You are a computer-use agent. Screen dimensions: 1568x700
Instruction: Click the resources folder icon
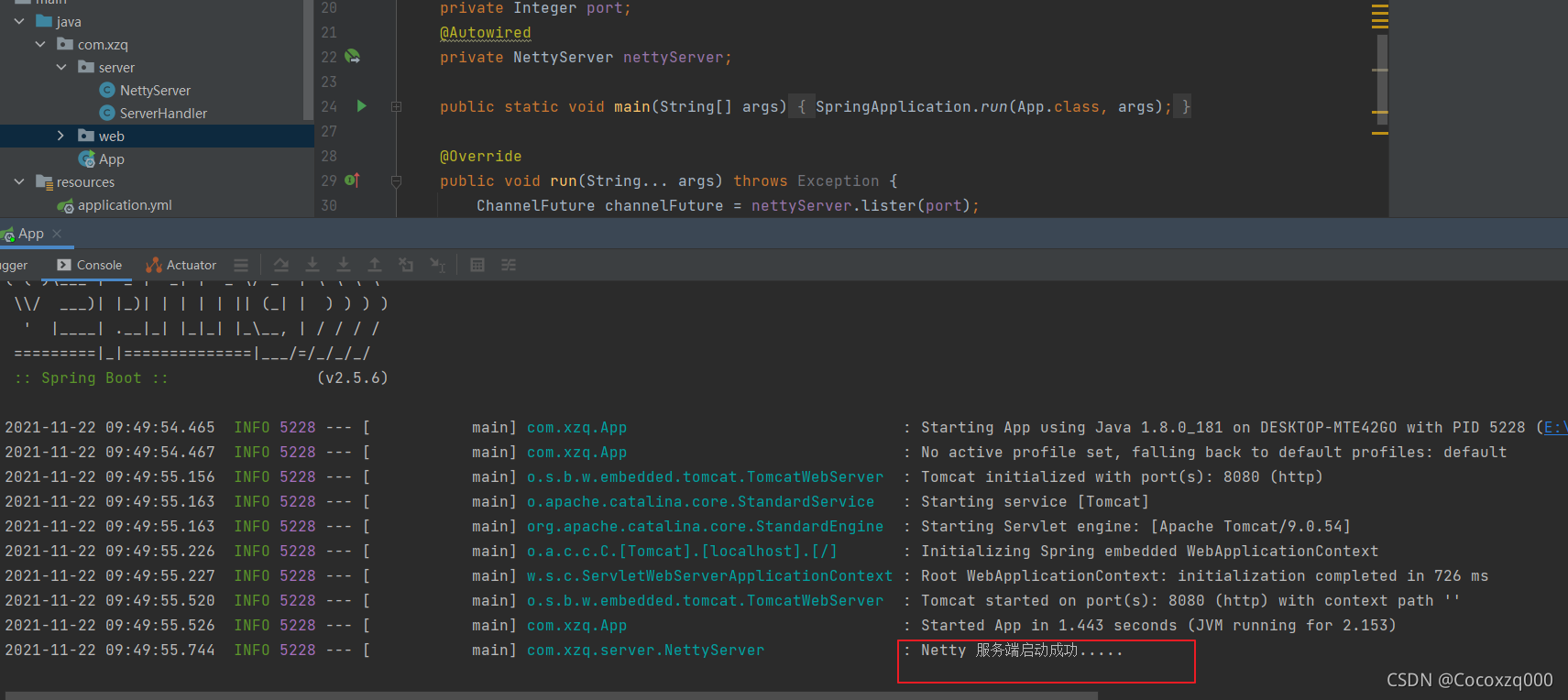click(x=44, y=181)
